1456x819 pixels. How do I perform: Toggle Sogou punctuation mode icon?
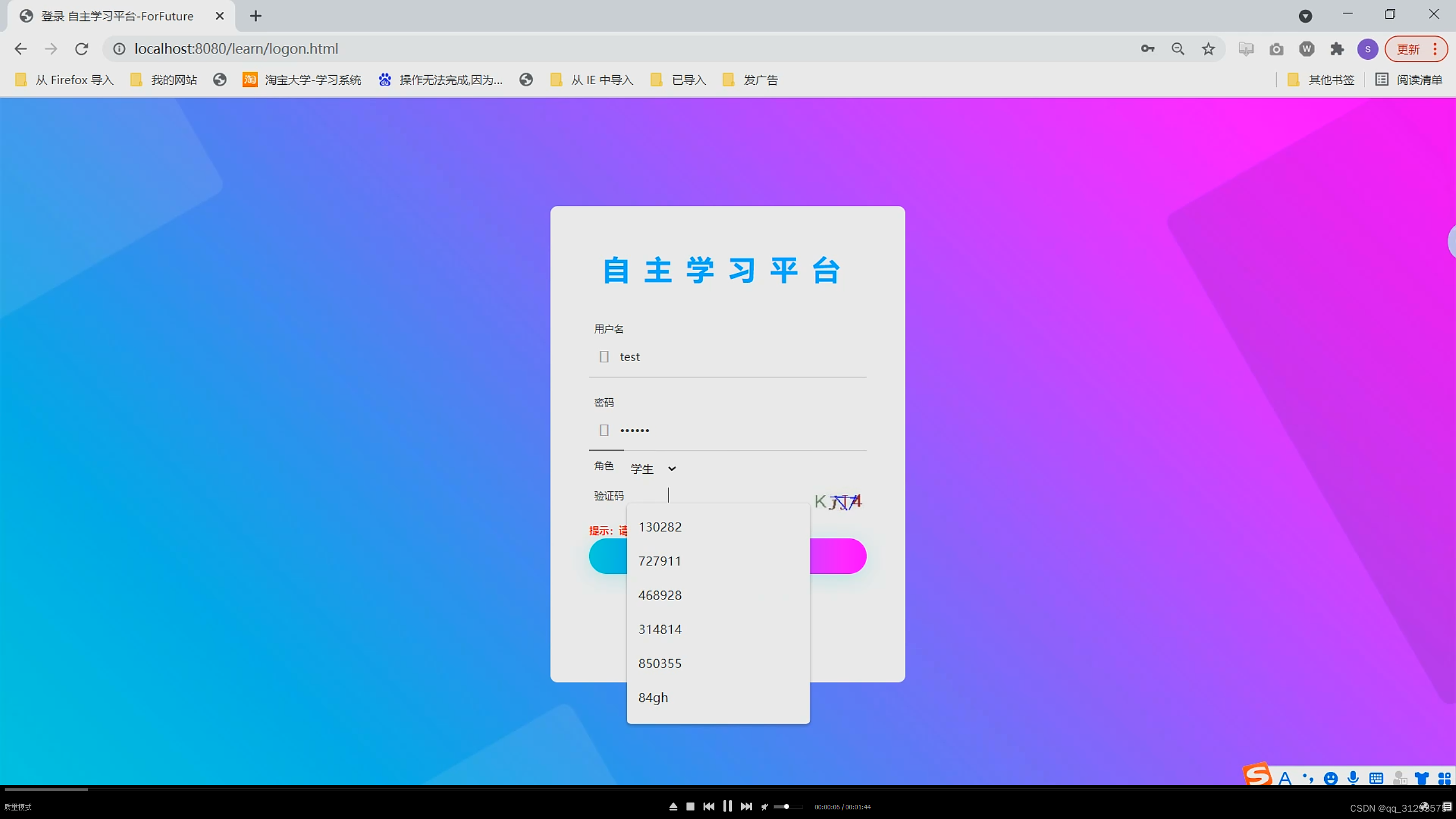pos(1308,777)
